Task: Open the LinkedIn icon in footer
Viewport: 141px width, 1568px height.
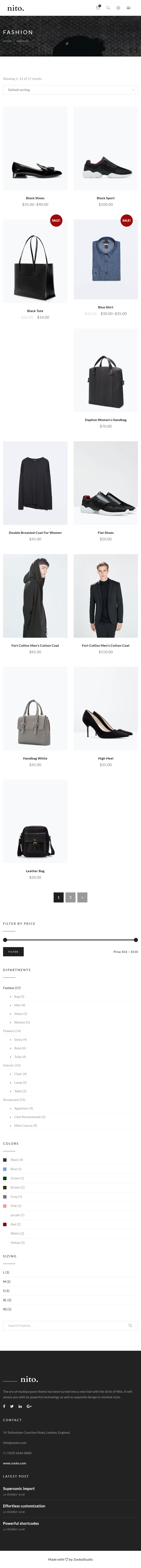Action: pos(20,1406)
